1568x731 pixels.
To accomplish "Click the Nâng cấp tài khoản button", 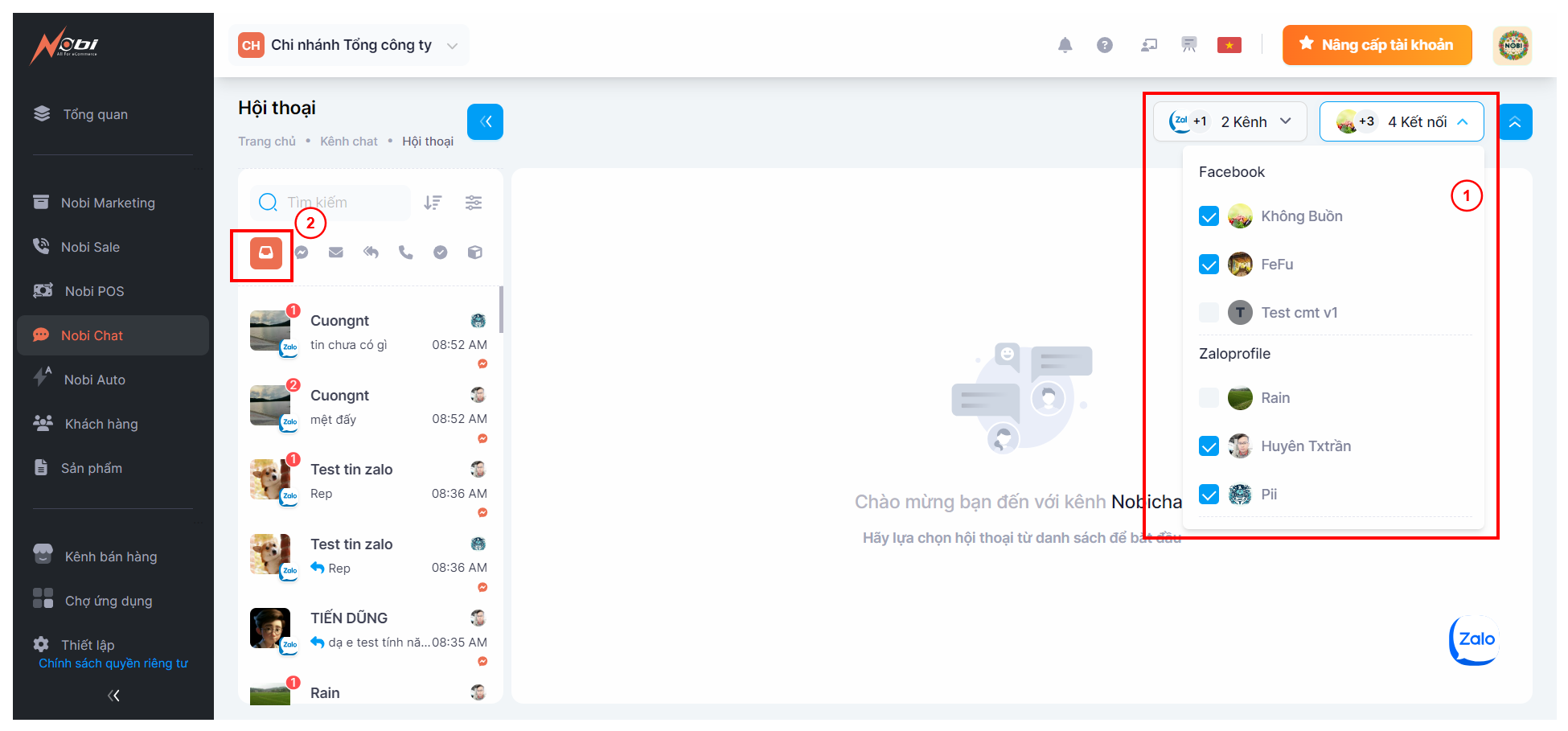I will (1377, 45).
